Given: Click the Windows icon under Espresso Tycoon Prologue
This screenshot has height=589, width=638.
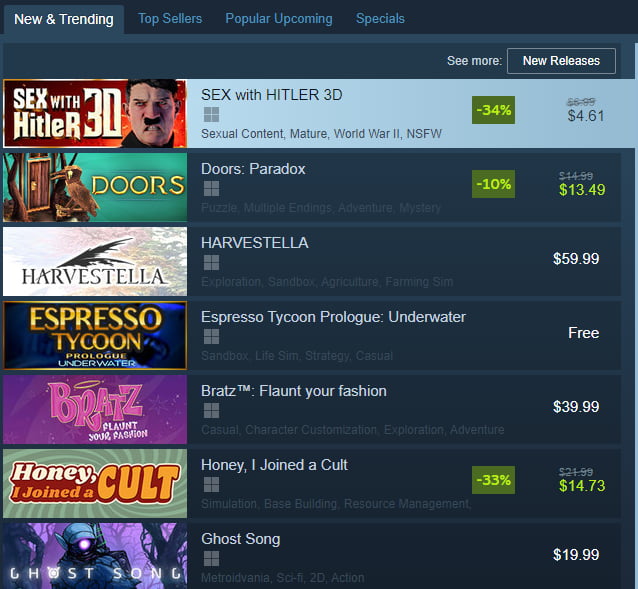Looking at the screenshot, I should click(211, 337).
